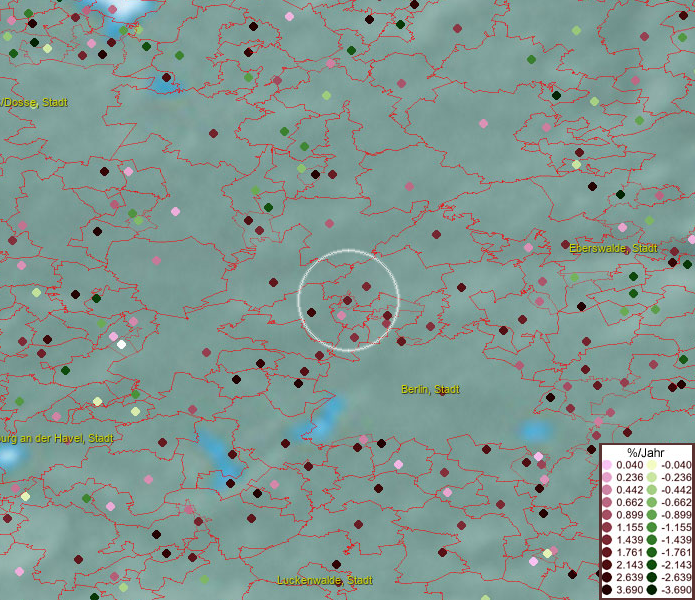Select the -2.143 dark green legend swatch

pos(652,565)
